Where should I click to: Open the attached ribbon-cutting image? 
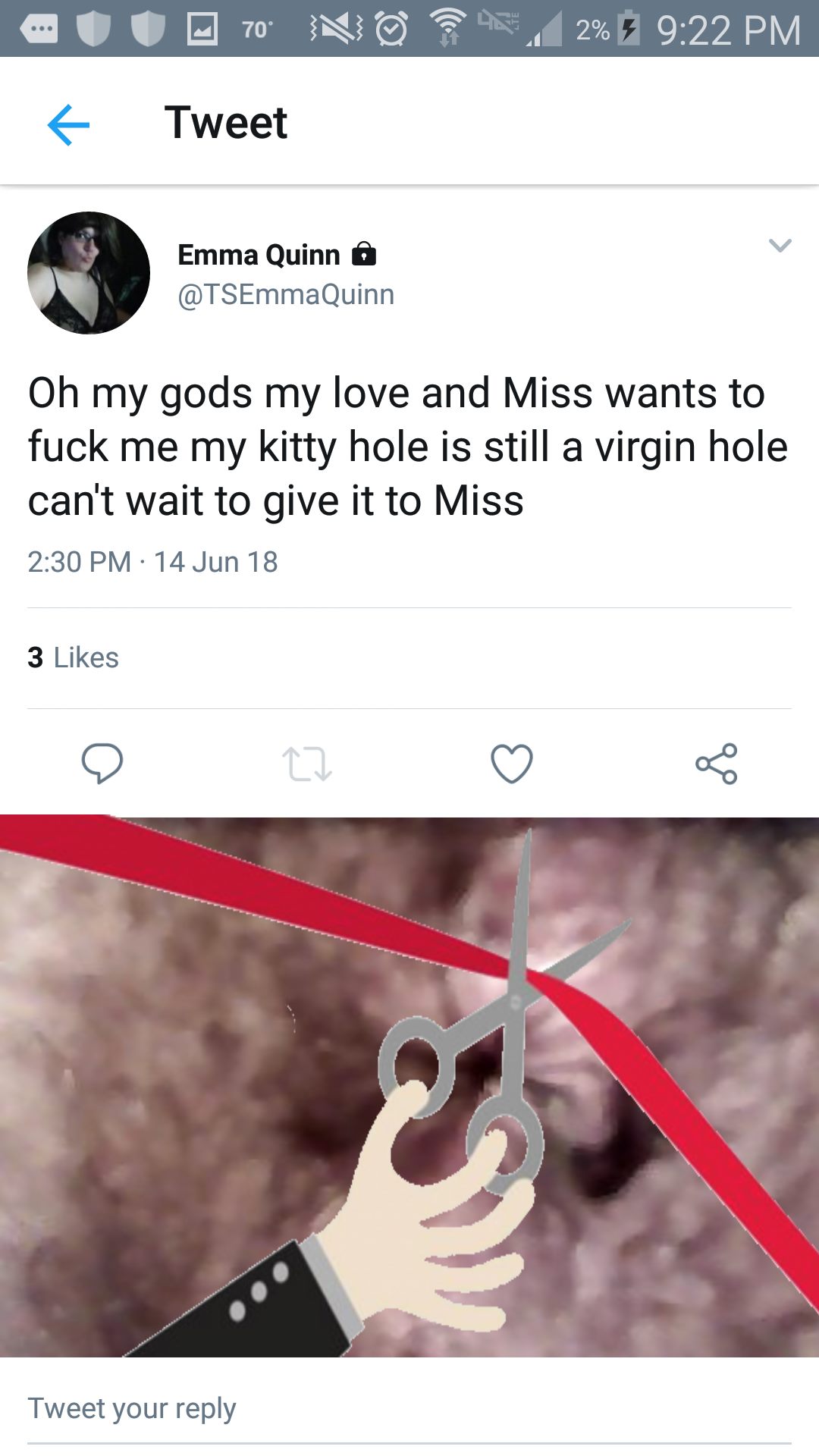pos(409,1086)
